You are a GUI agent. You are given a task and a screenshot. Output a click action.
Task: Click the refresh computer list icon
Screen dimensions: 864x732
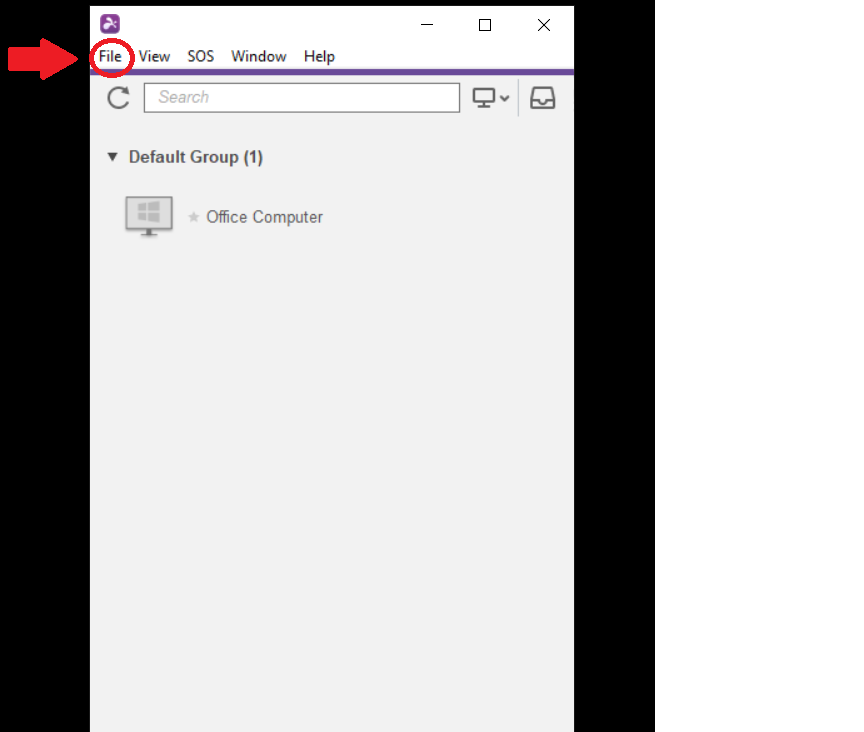118,98
